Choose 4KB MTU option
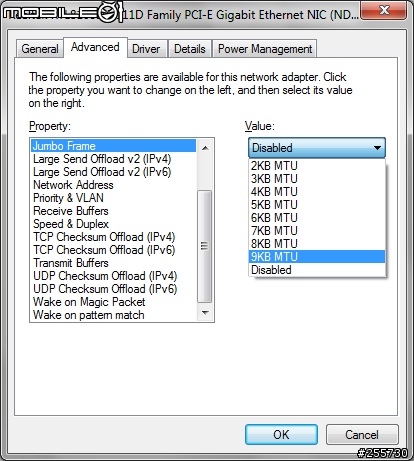Screen dimensions: 414x461 pyautogui.click(x=317, y=192)
